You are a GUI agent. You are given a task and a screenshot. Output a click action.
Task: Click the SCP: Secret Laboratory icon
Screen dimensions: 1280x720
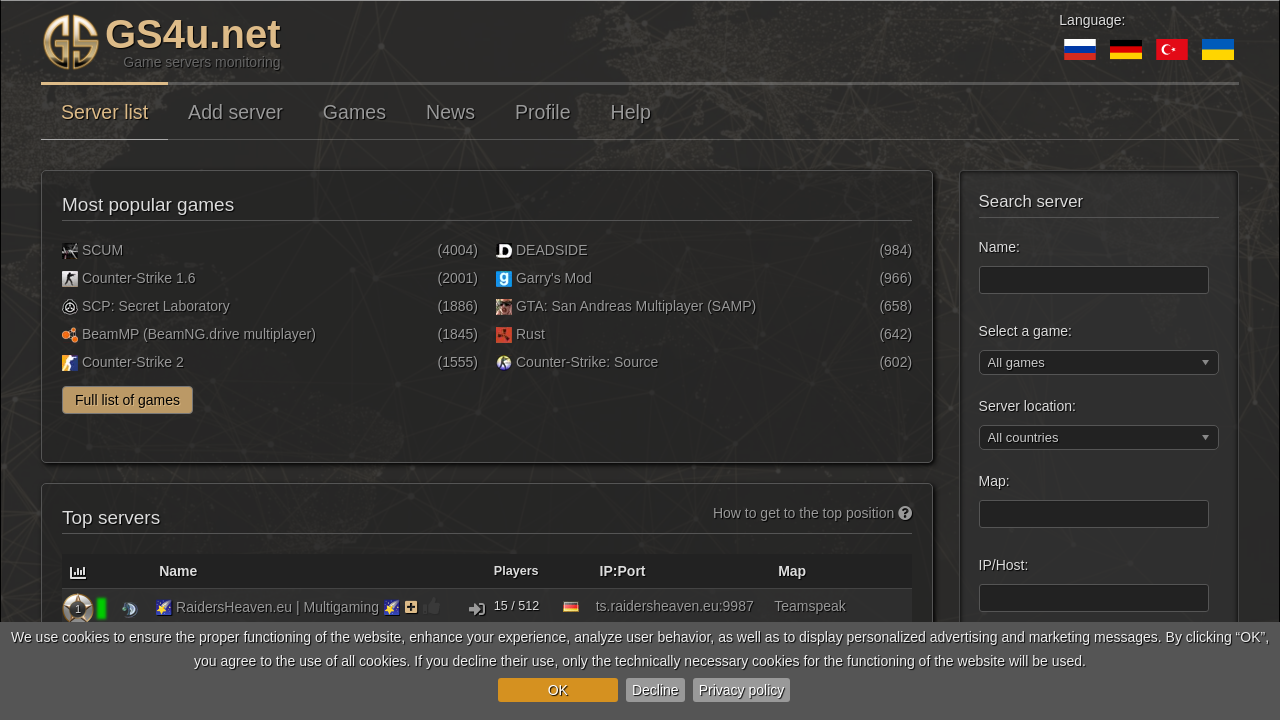(70, 307)
